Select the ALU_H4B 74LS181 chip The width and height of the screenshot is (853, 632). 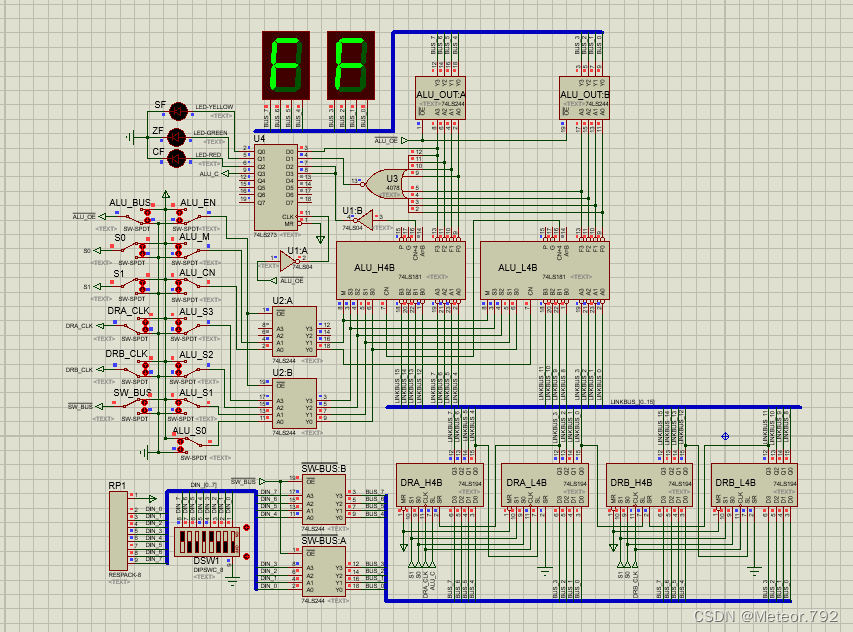(401, 270)
